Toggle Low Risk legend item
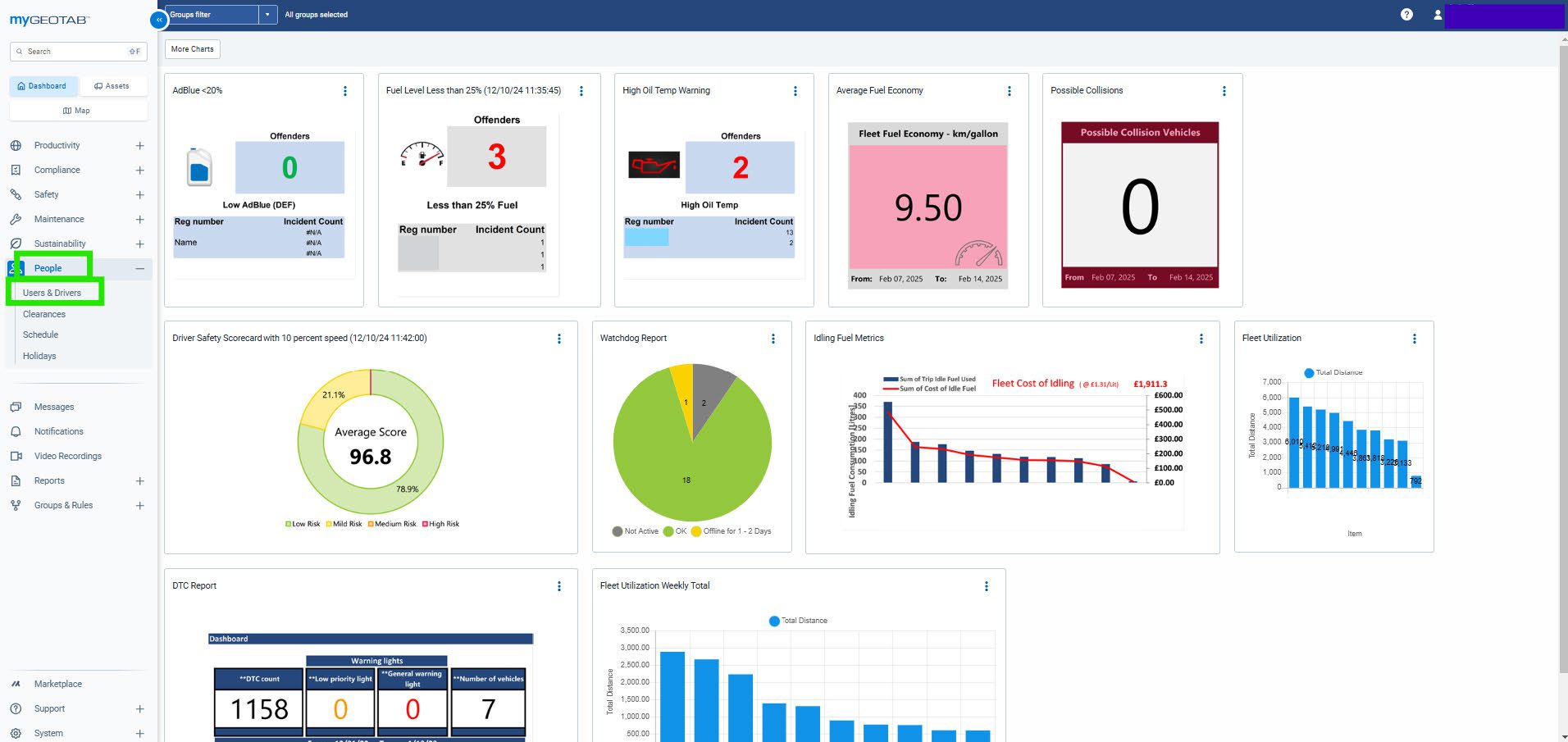 (303, 524)
